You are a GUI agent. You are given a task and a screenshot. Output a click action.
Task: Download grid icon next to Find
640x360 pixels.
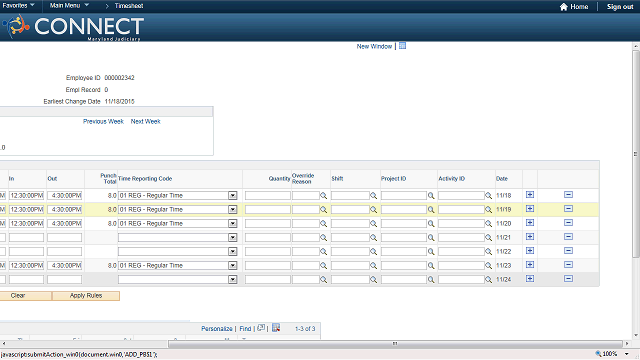[x=276, y=328]
